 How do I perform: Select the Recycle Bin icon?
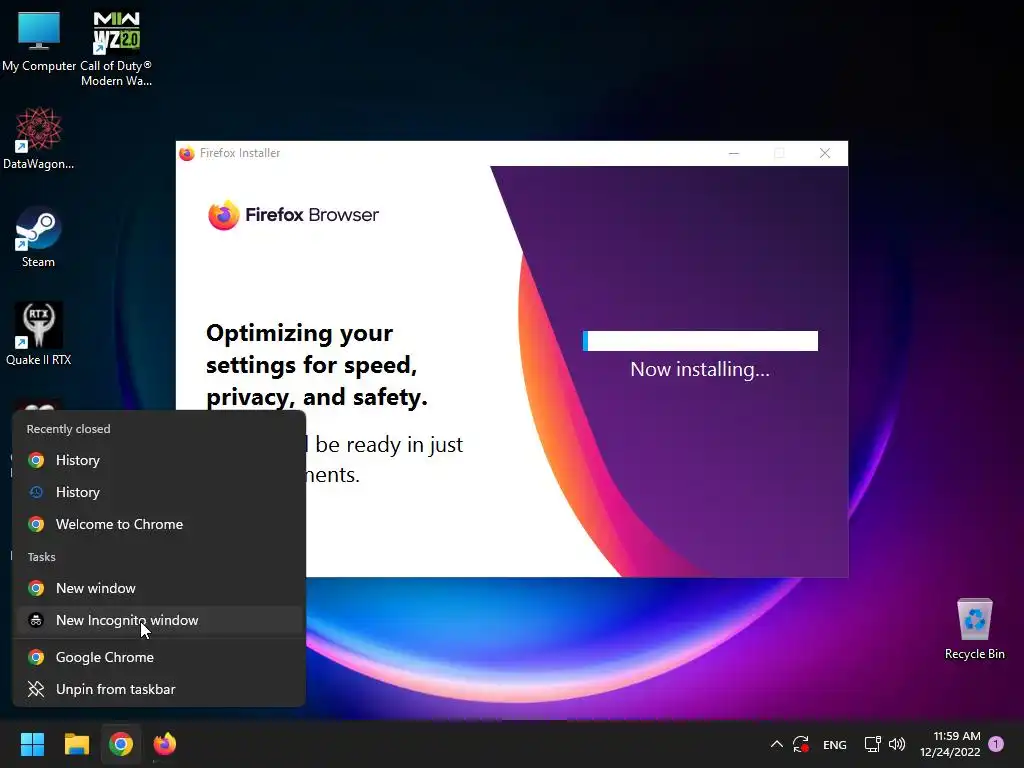pyautogui.click(x=974, y=630)
